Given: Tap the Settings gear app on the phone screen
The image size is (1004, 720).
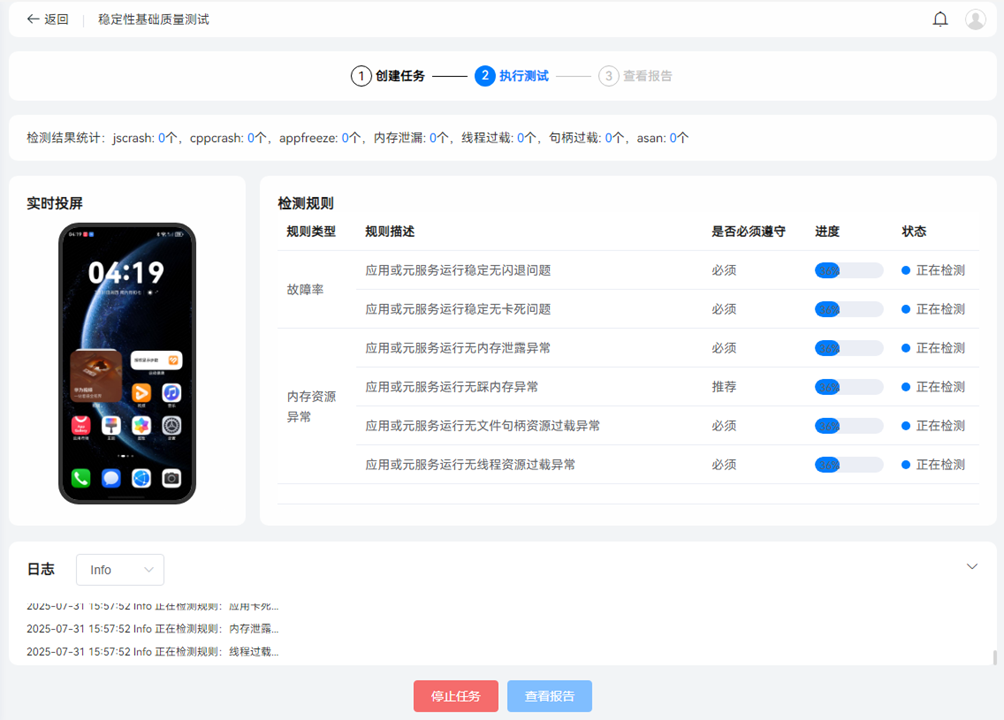Looking at the screenshot, I should 172,427.
